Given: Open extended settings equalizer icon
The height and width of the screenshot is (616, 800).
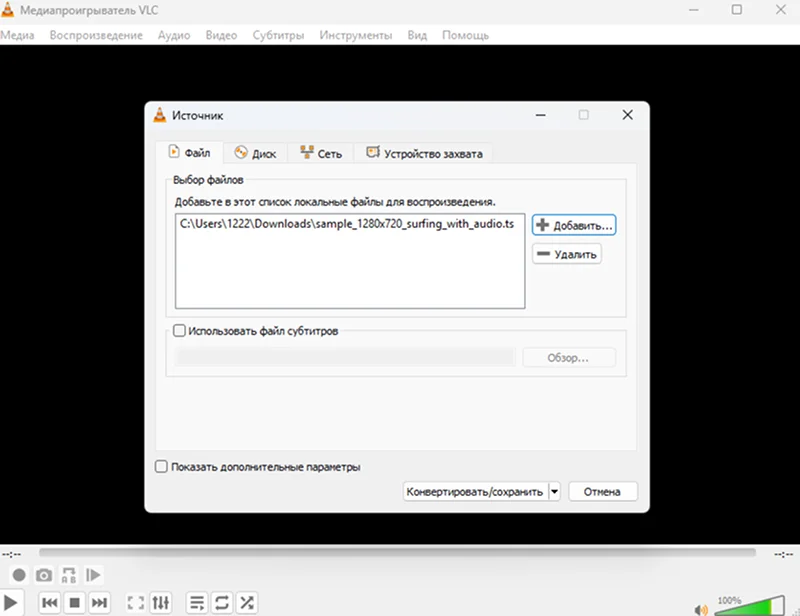Looking at the screenshot, I should 161,603.
